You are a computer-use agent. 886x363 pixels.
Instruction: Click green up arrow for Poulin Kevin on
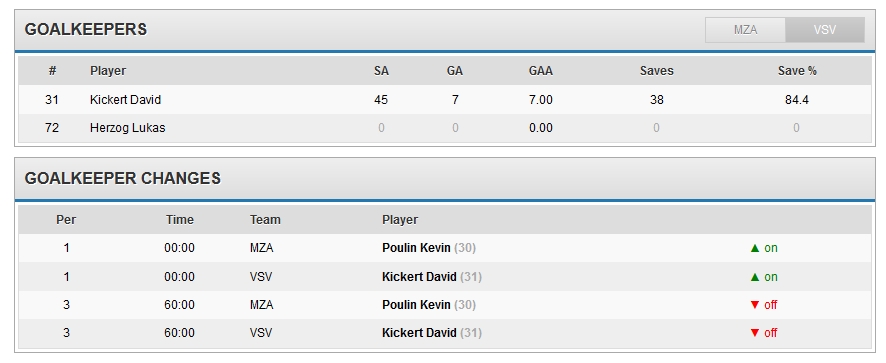tap(754, 248)
